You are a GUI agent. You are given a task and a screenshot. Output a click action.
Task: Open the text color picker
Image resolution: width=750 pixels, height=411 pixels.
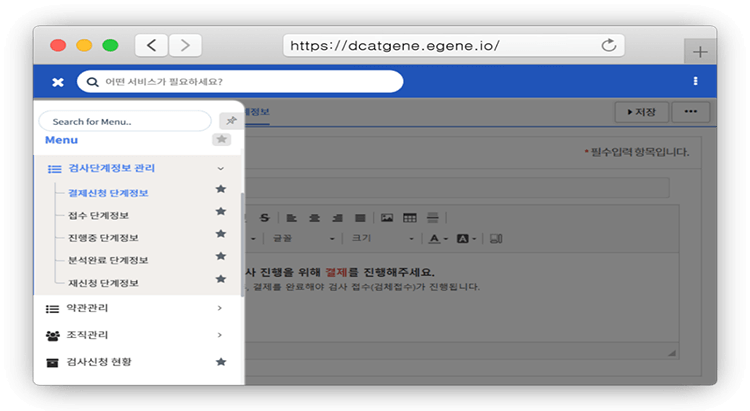coord(438,239)
